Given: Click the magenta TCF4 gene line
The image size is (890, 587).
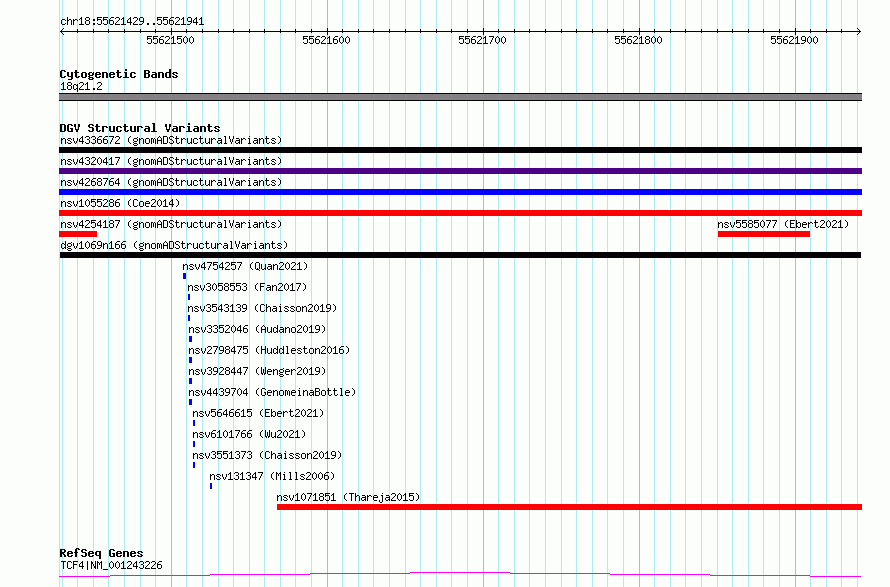Looking at the screenshot, I should point(460,575).
